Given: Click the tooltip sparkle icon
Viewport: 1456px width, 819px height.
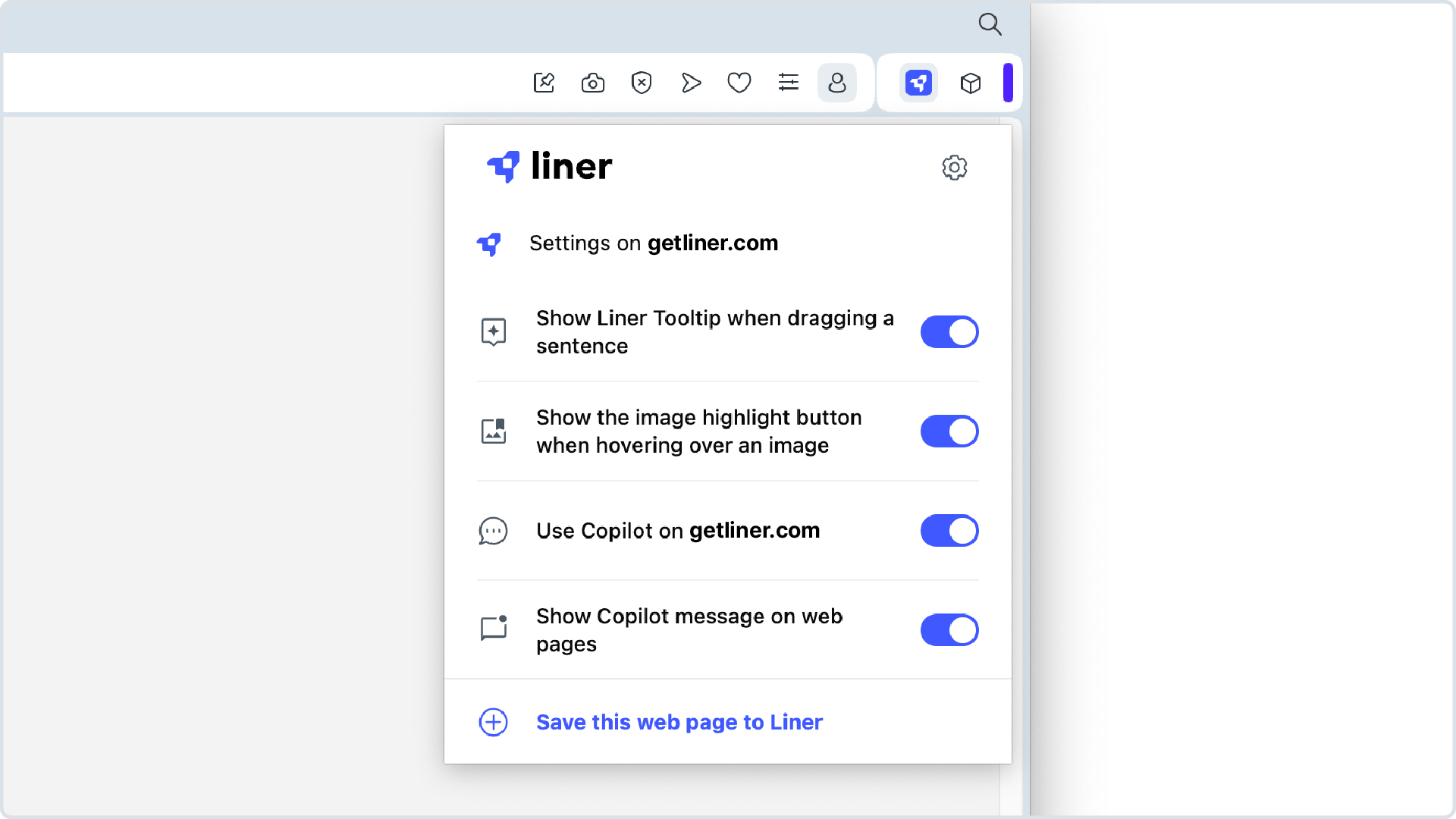Looking at the screenshot, I should pos(494,331).
